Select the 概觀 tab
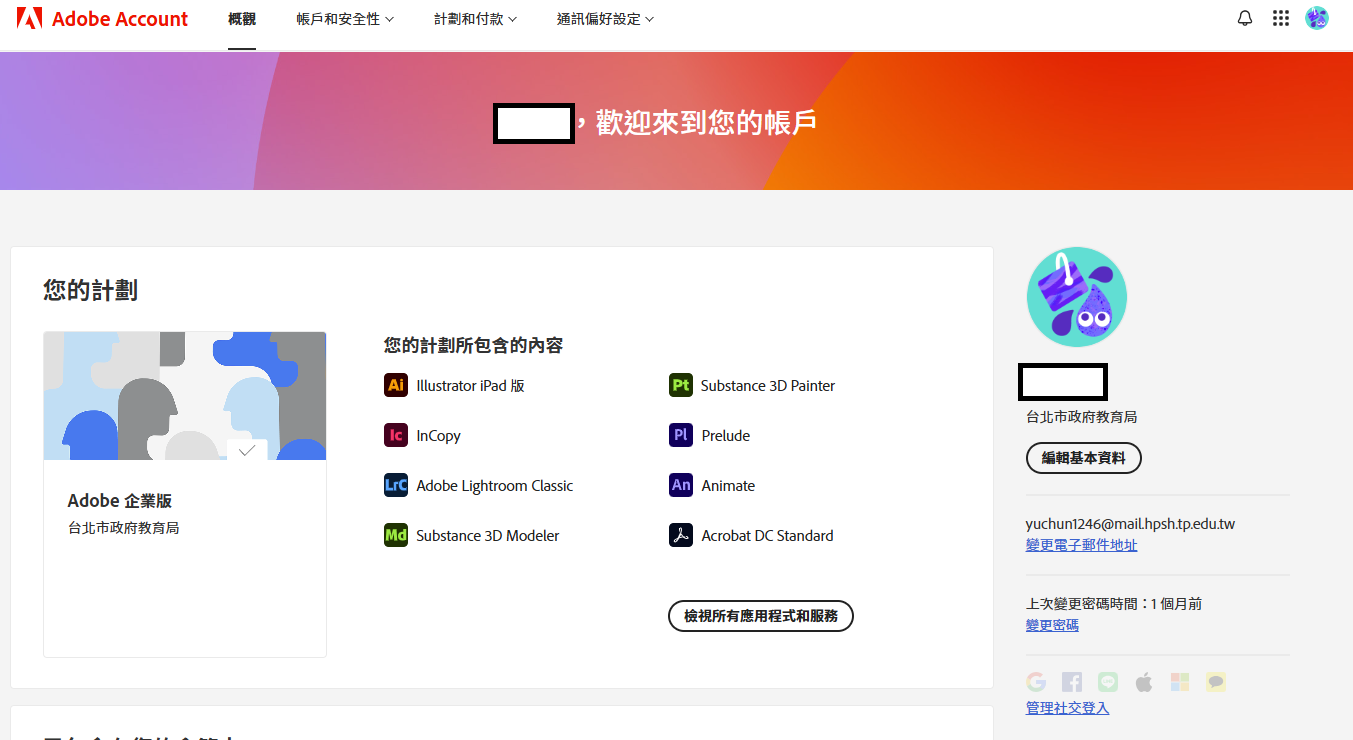 242,19
